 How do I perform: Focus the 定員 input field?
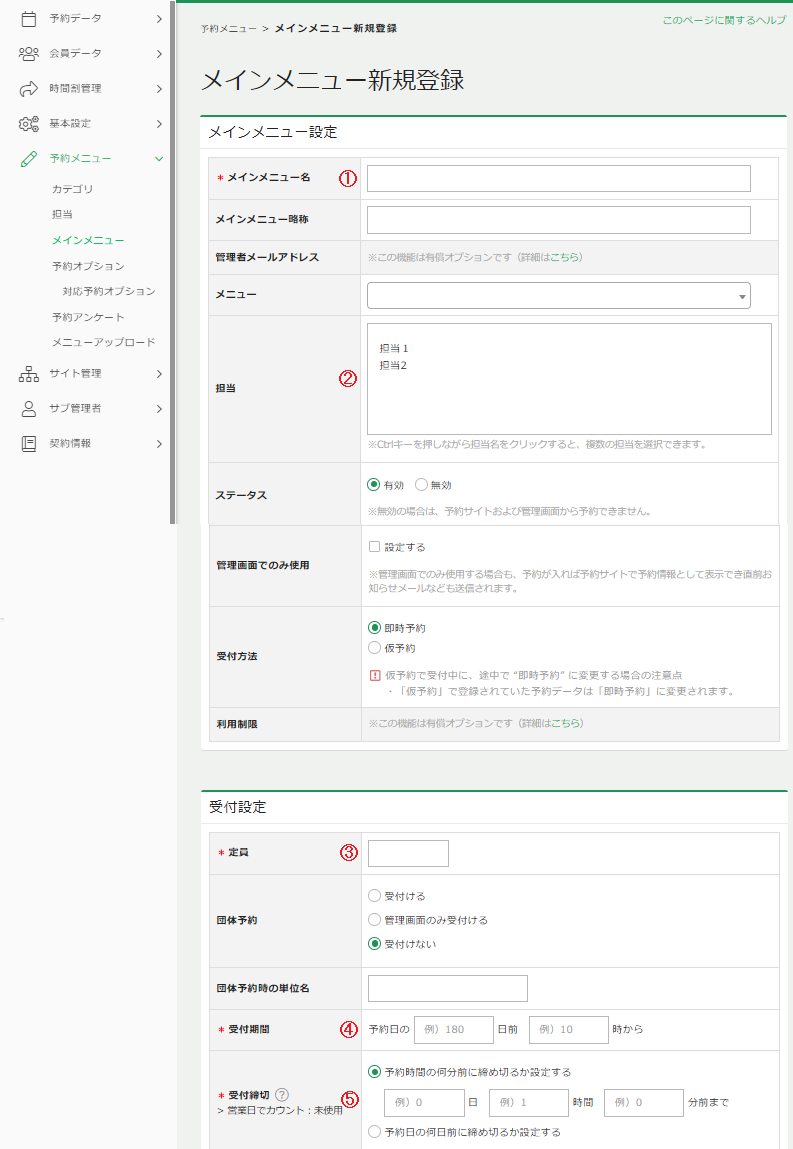coord(408,853)
